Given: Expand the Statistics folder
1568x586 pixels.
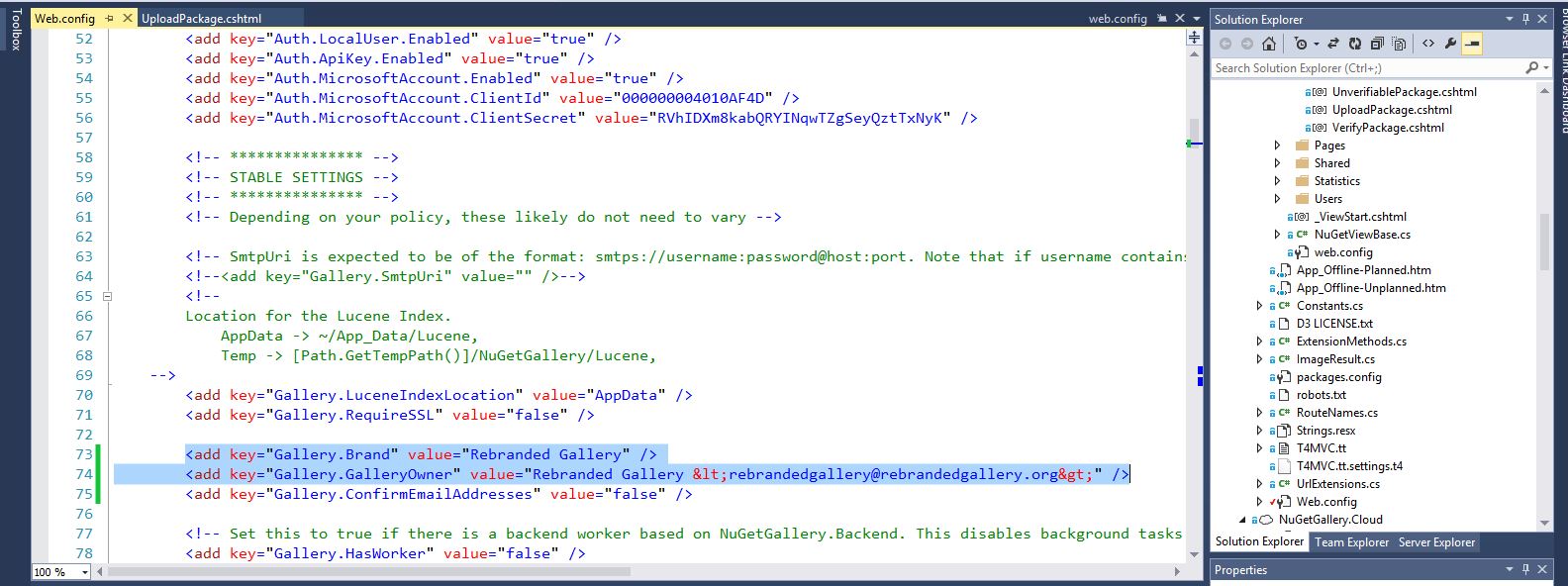Looking at the screenshot, I should [1277, 181].
